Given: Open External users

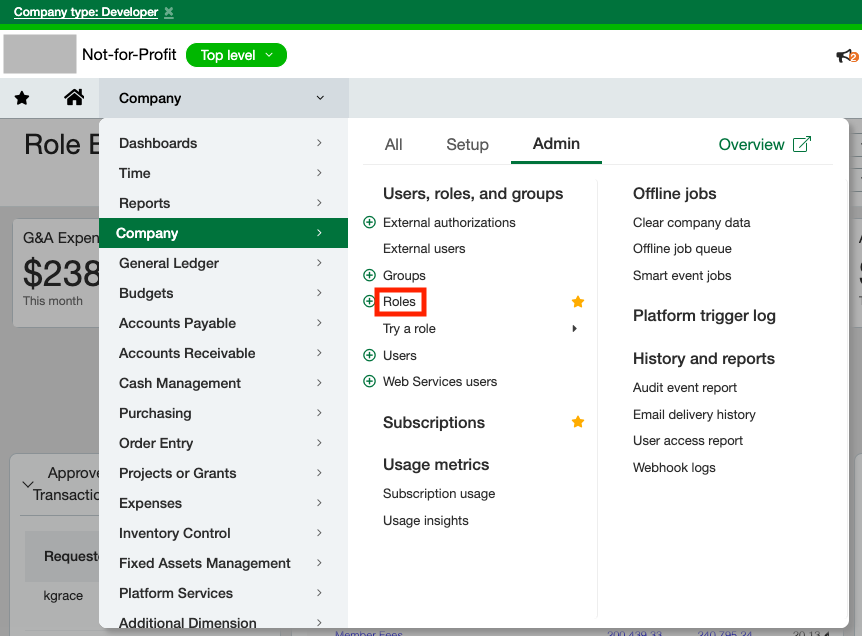Looking at the screenshot, I should [424, 248].
